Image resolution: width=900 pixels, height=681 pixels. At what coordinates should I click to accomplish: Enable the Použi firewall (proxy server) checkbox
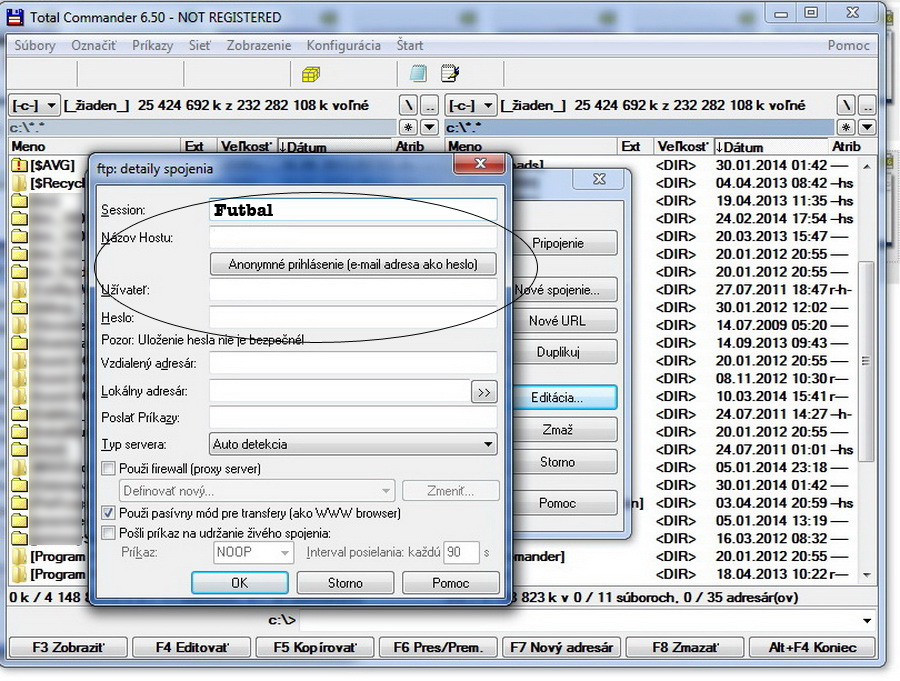pos(108,469)
